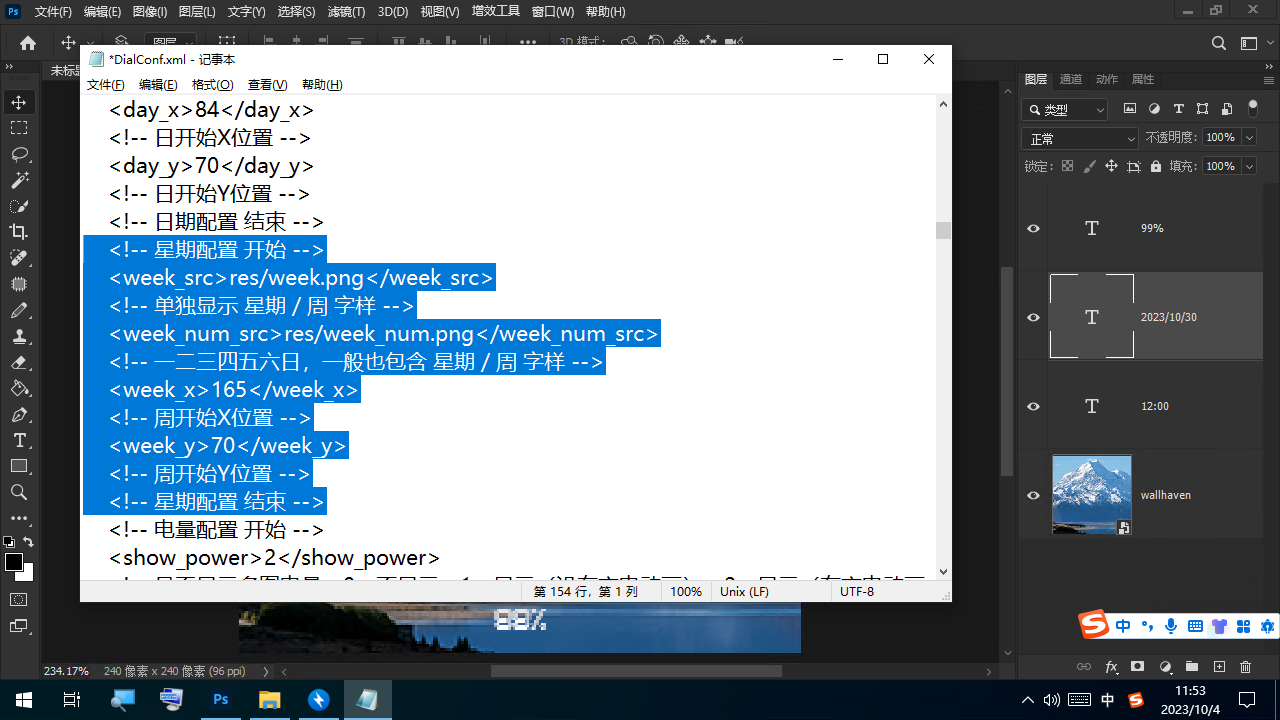Open the 类型 layer filter dropdown
The width and height of the screenshot is (1280, 720).
(x=1066, y=110)
